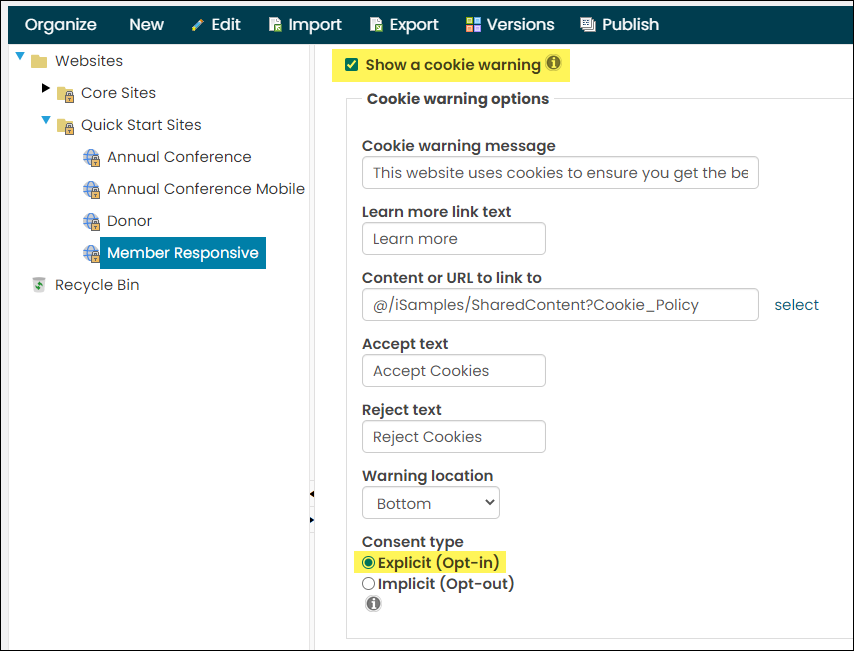The image size is (854, 651).
Task: Open the New menu
Action: 147,25
